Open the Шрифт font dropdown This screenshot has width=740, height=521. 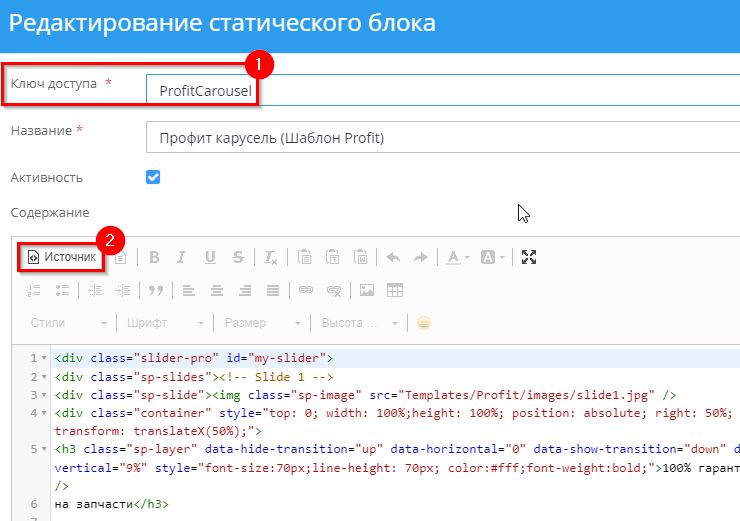[165, 323]
